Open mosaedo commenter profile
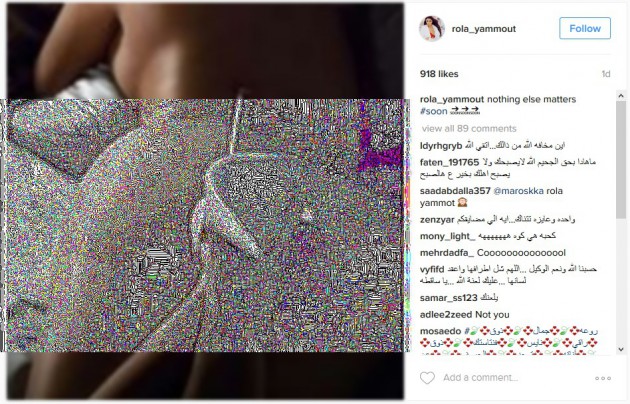This screenshot has width=630, height=404. [440, 331]
